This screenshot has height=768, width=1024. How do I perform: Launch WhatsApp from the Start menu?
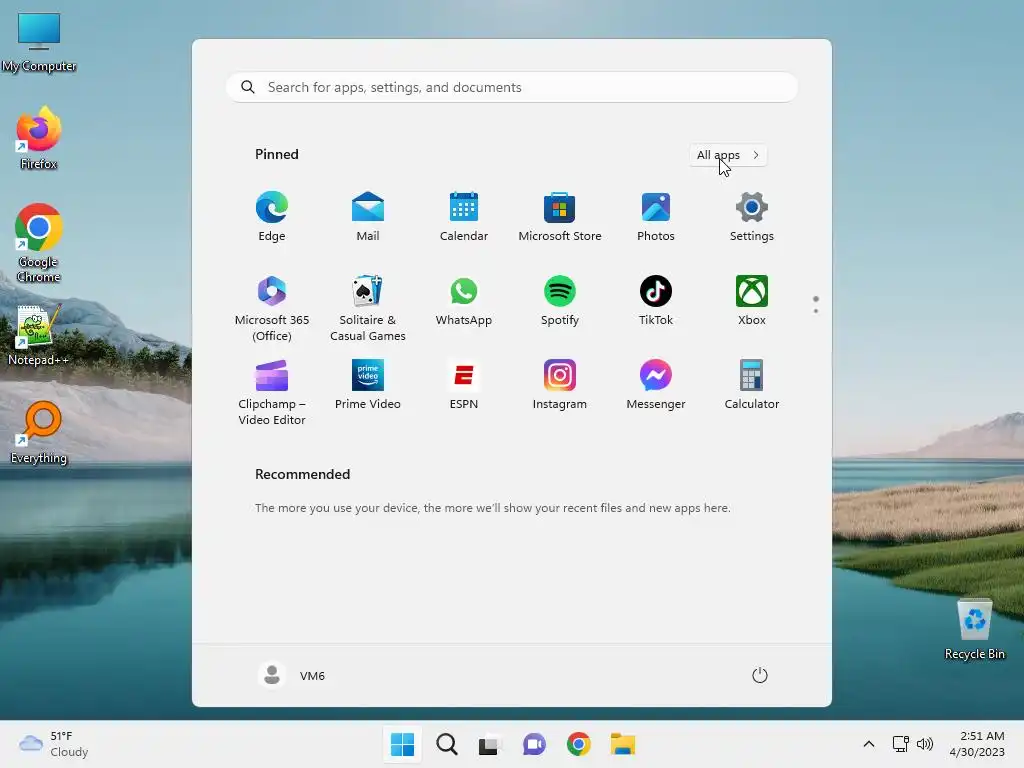click(x=464, y=301)
